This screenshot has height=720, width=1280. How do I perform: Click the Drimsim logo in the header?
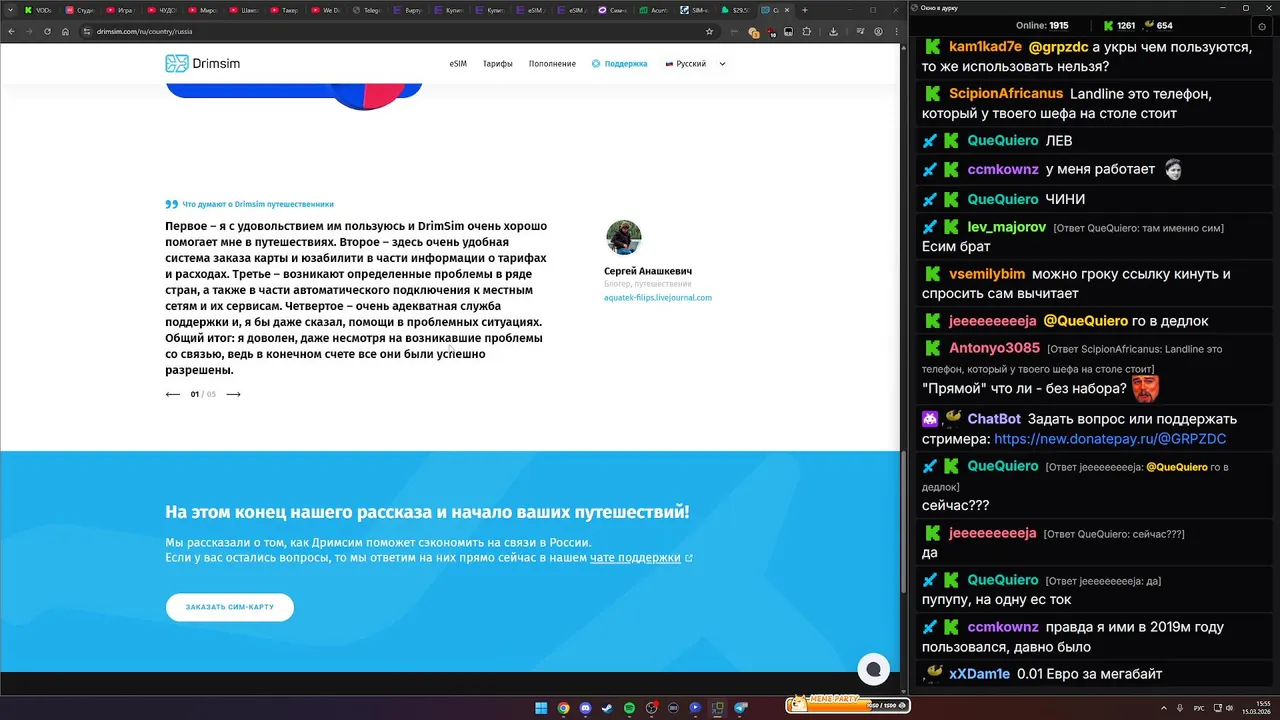(x=202, y=64)
